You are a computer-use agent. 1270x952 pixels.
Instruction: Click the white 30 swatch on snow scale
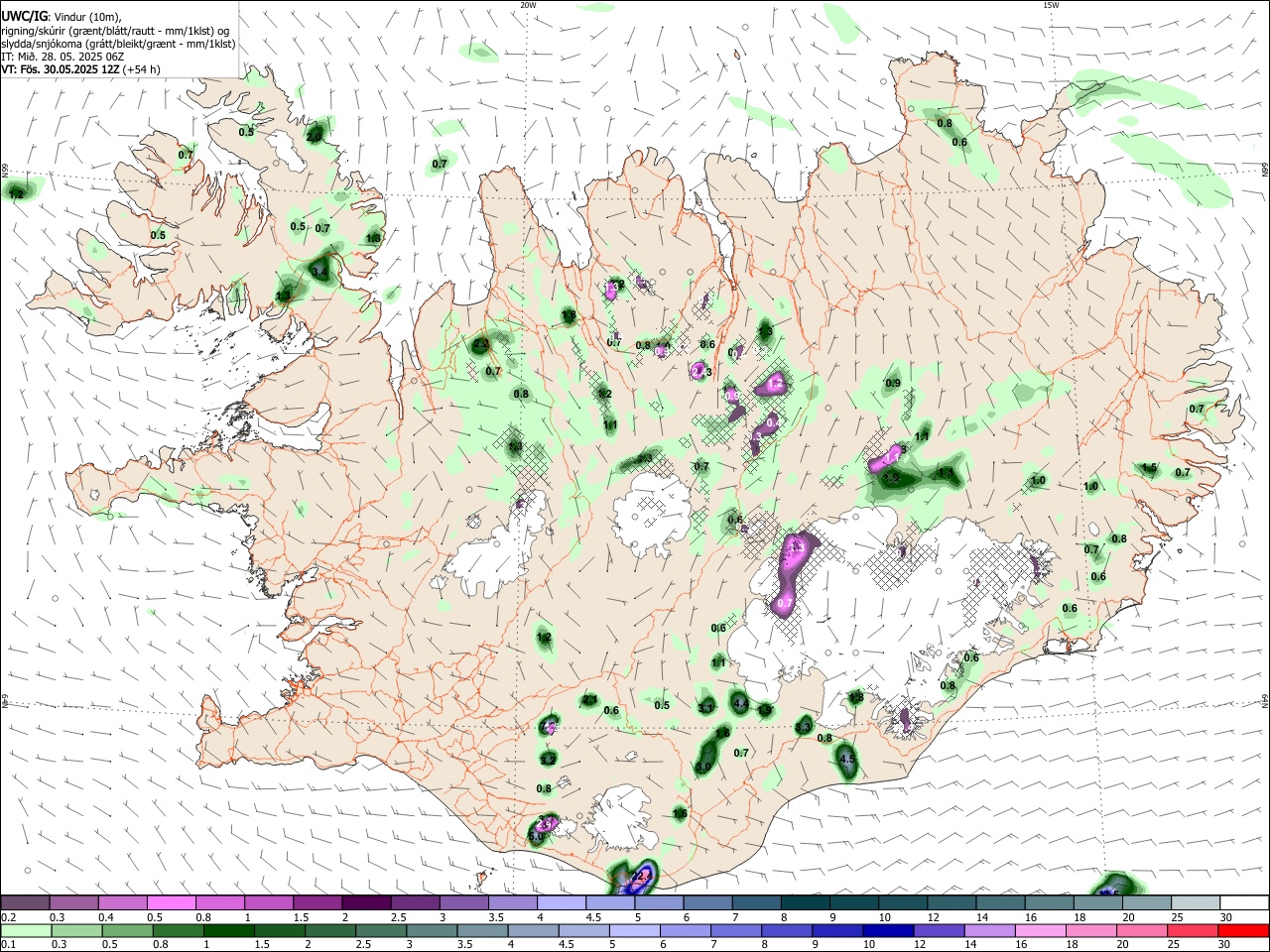point(1244,902)
